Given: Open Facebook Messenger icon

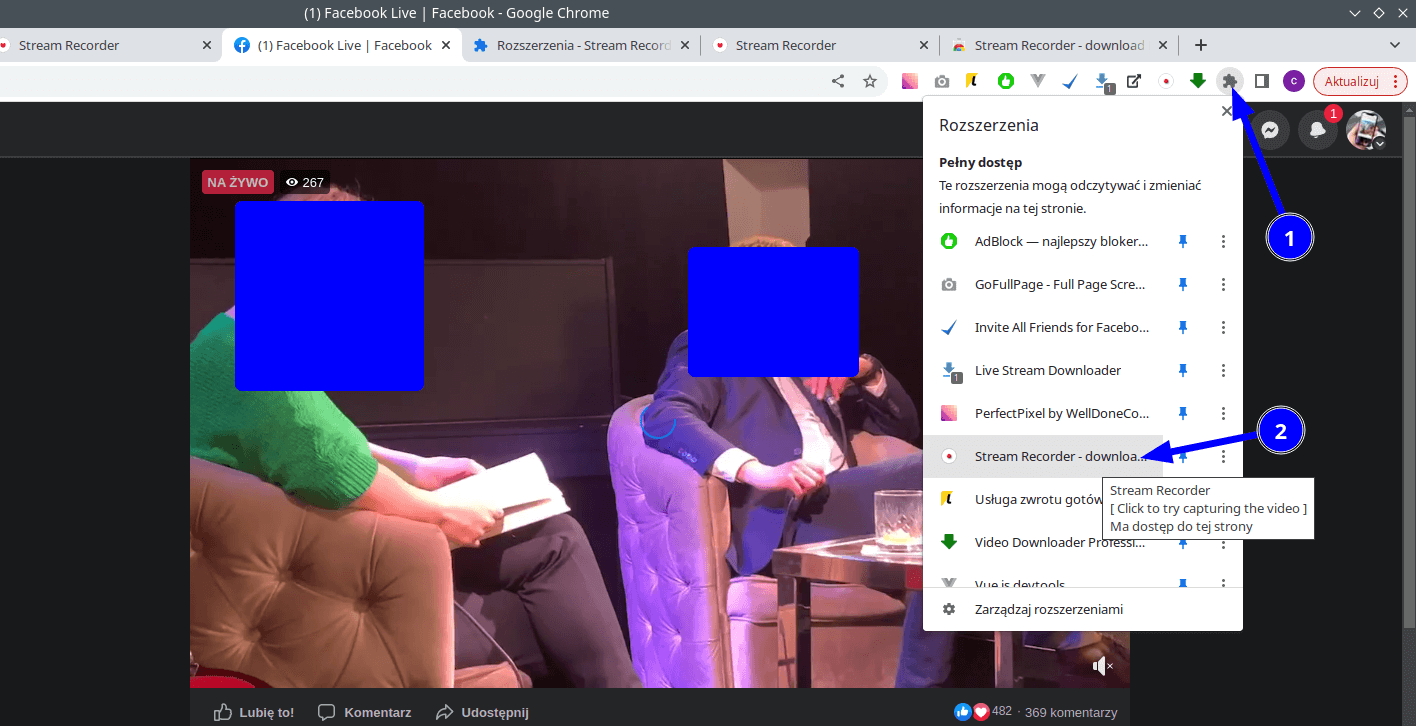Looking at the screenshot, I should click(x=1270, y=130).
